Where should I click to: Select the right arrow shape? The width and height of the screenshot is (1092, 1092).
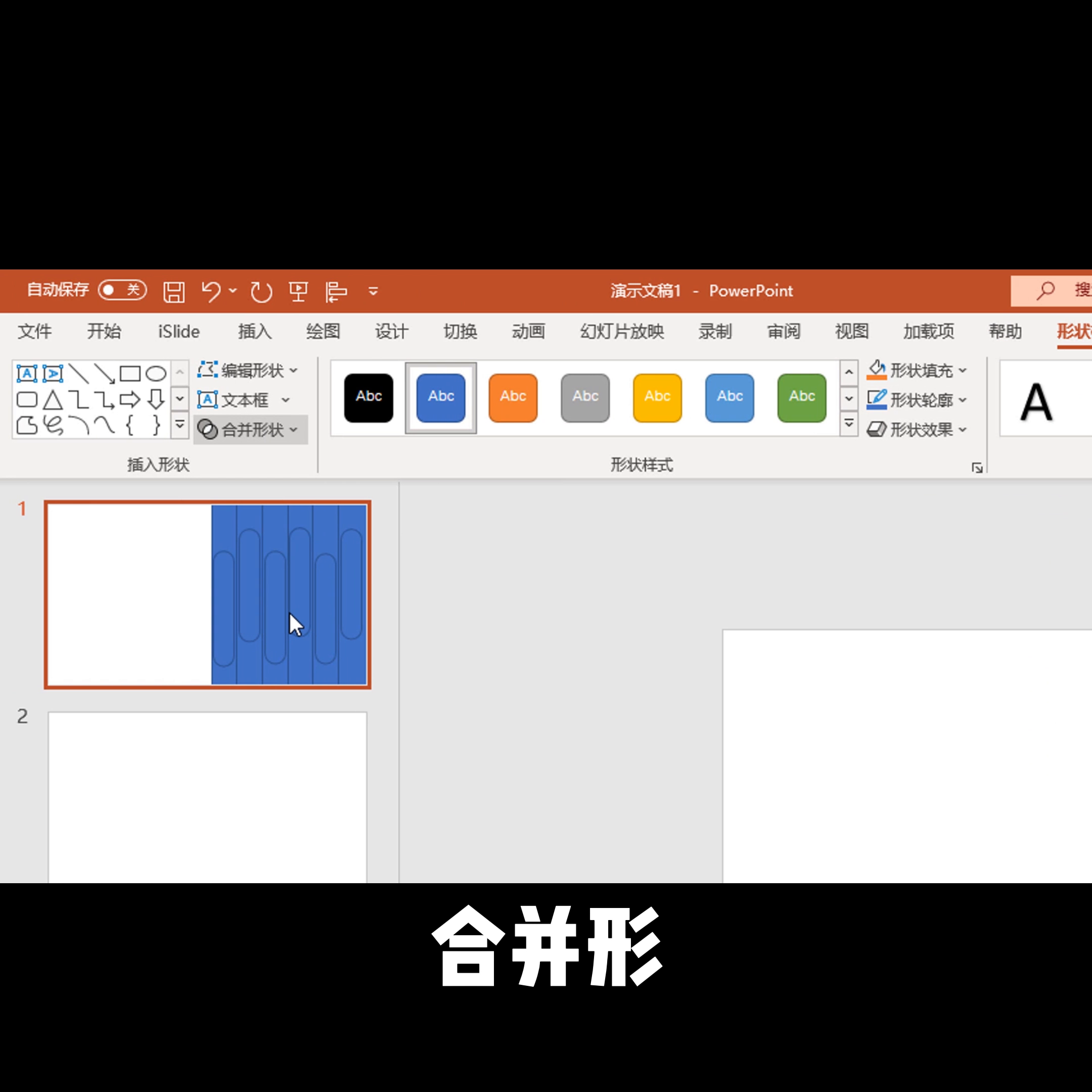(x=130, y=399)
